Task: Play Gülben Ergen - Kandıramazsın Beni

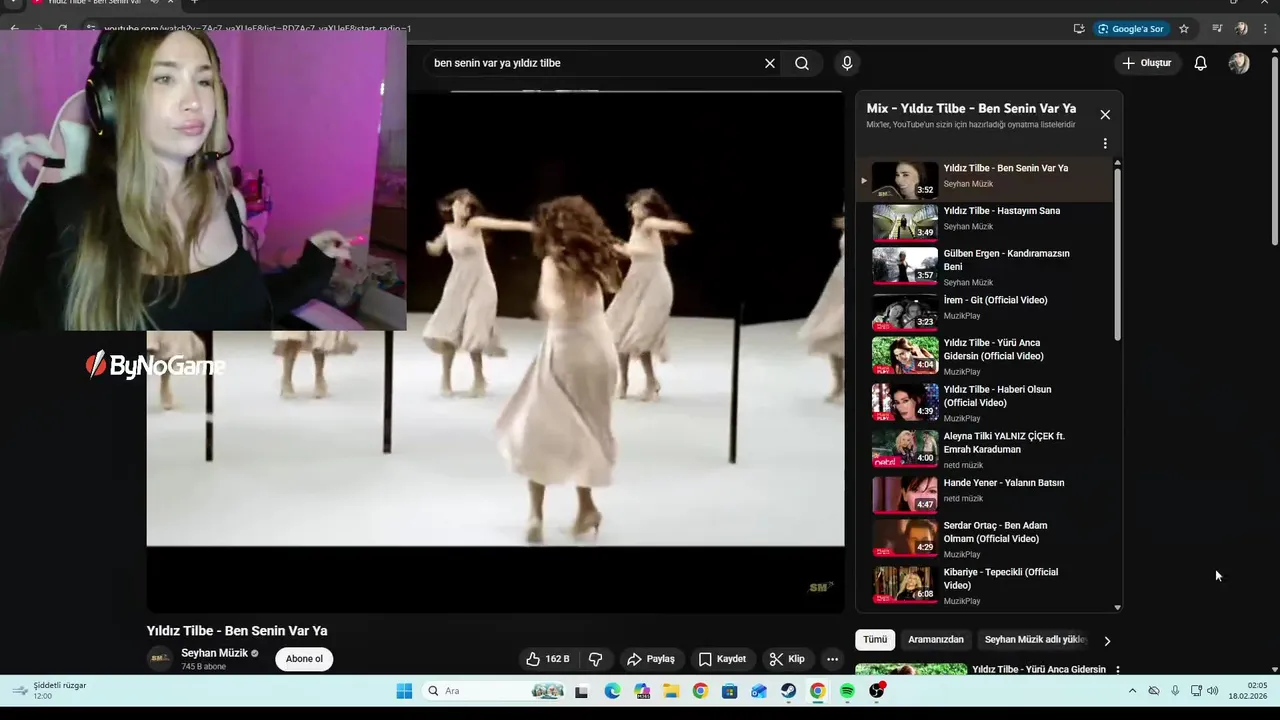Action: [x=985, y=267]
